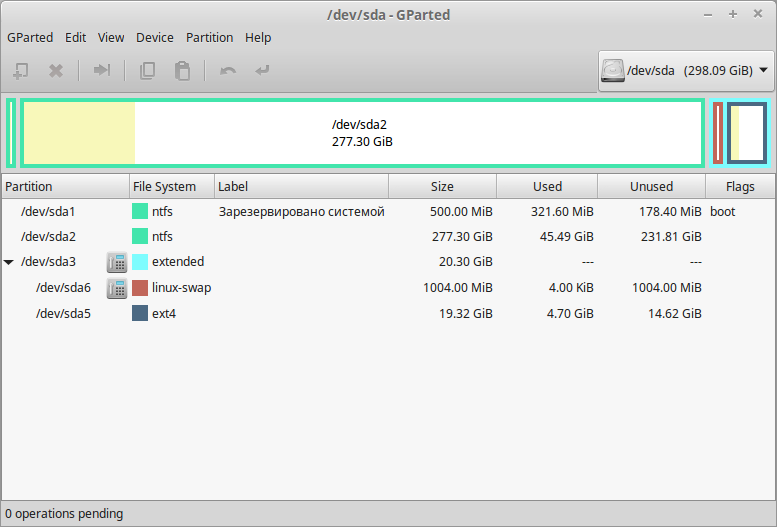Click the lock icon on /dev/sda3 row
This screenshot has height=527, width=777.
(x=117, y=262)
